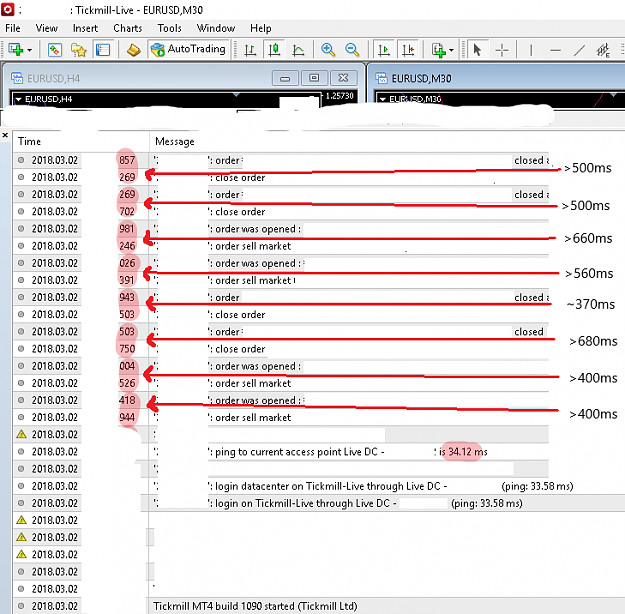Screen dimensions: 625x614
Task: Select the cursor arrow tool
Action: point(477,50)
